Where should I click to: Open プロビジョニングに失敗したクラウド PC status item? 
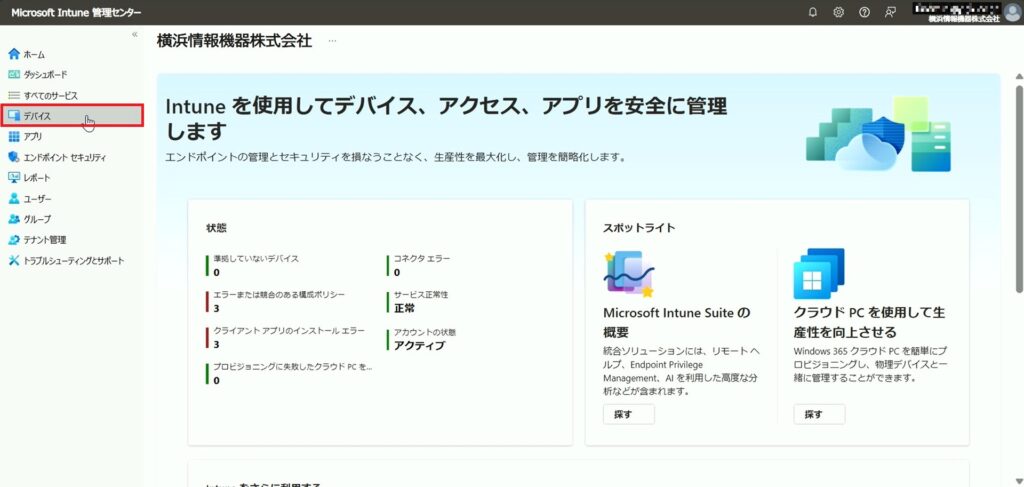[293, 367]
